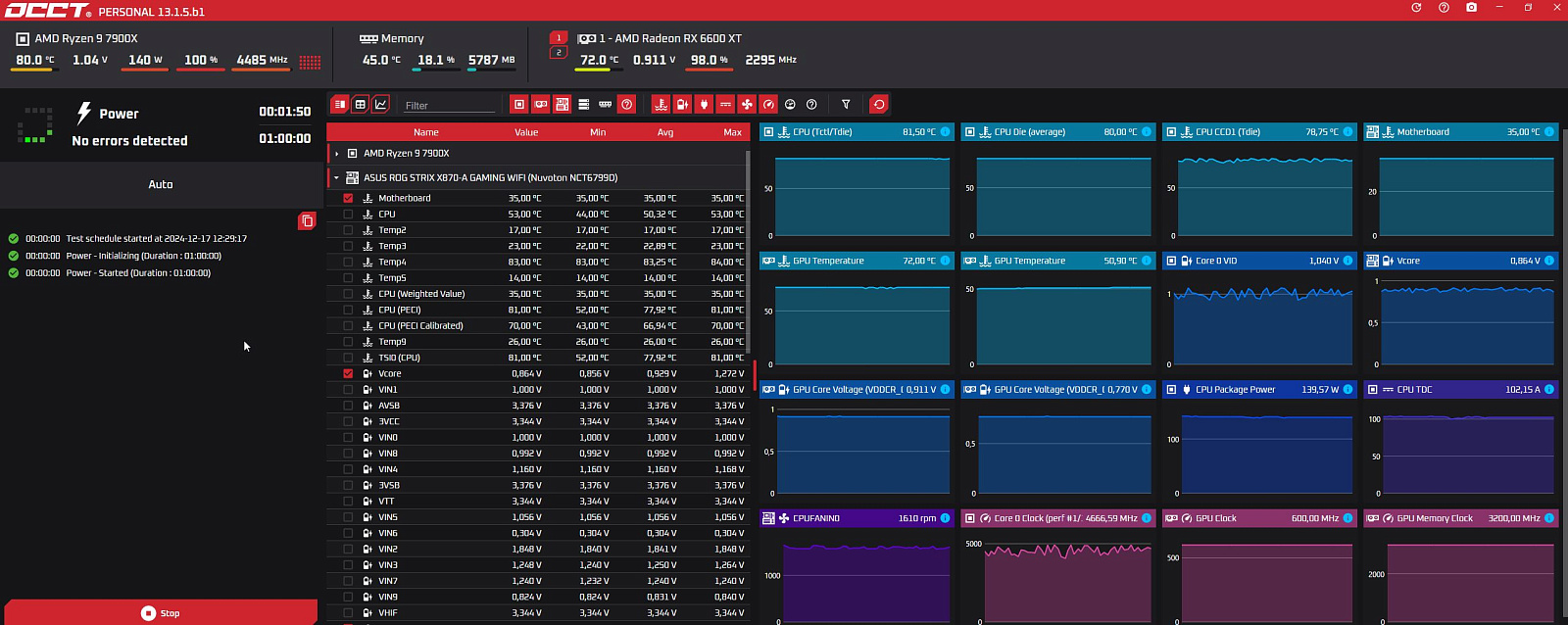Toggle the motherboard sensor filter icon
Screen dimensions: 1568x625
563,104
